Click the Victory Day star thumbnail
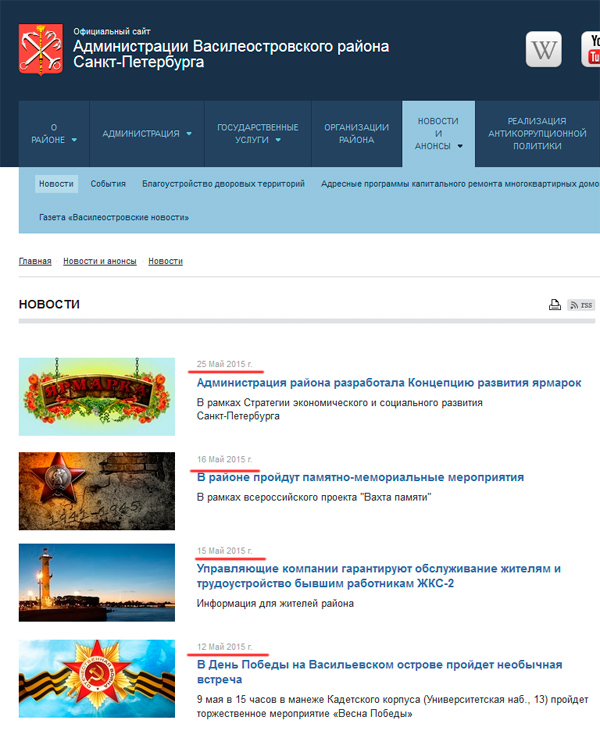 pos(97,679)
